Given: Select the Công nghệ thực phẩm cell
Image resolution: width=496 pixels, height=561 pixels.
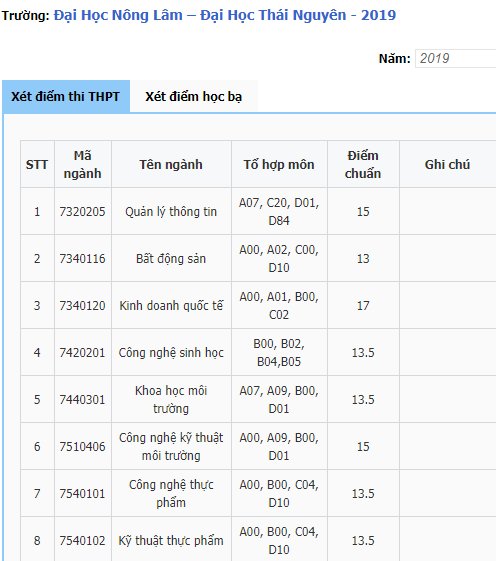Looking at the screenshot, I should (x=171, y=493).
